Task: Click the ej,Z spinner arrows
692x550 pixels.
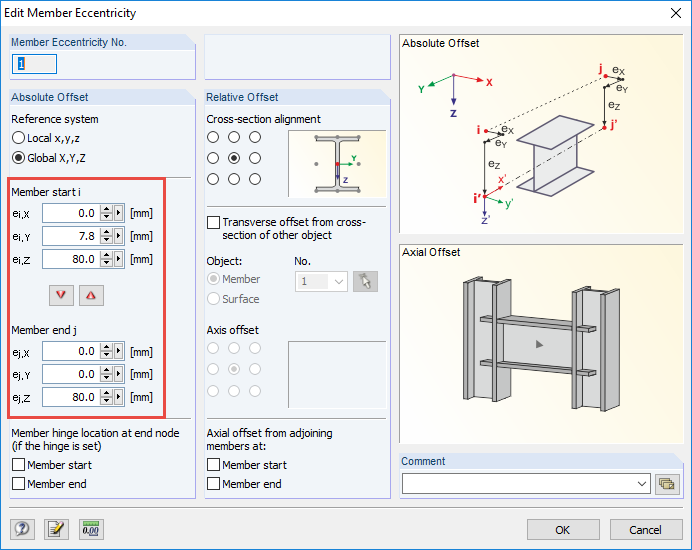Action: pos(106,397)
